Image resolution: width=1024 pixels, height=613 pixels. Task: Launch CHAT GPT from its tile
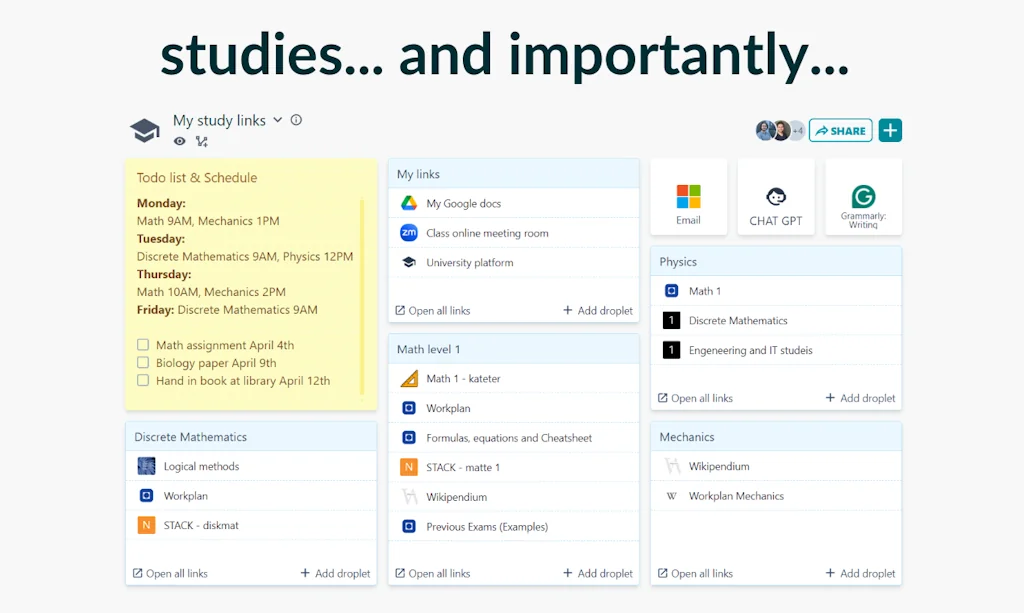pyautogui.click(x=776, y=196)
